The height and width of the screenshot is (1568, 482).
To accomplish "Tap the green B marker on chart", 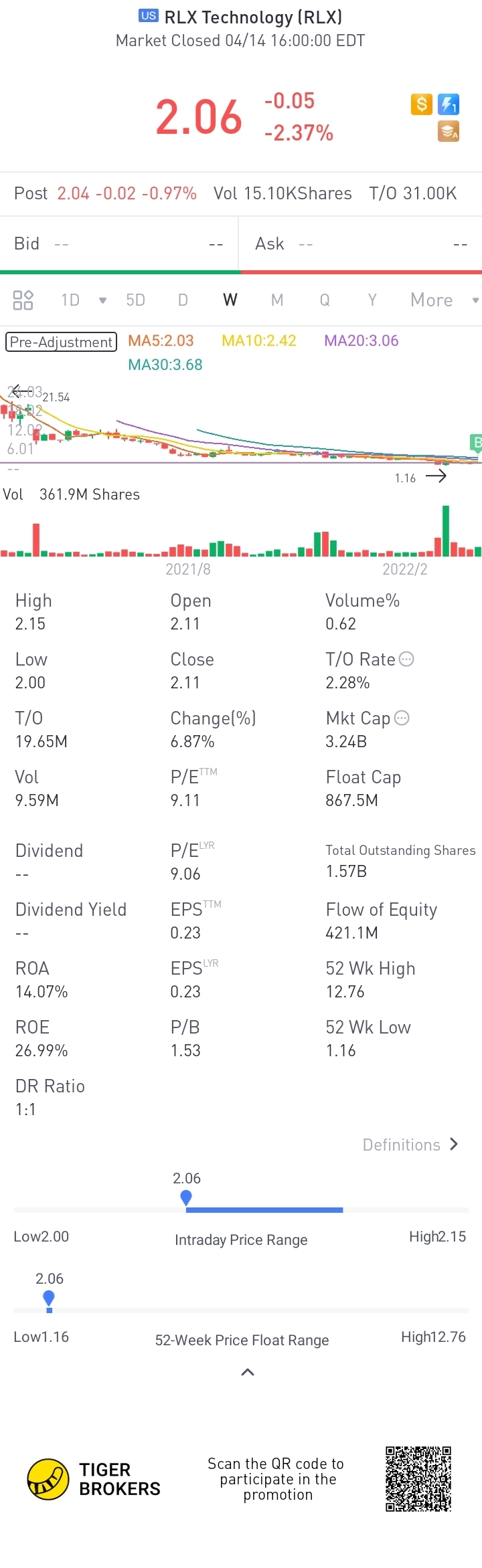I will [x=477, y=442].
